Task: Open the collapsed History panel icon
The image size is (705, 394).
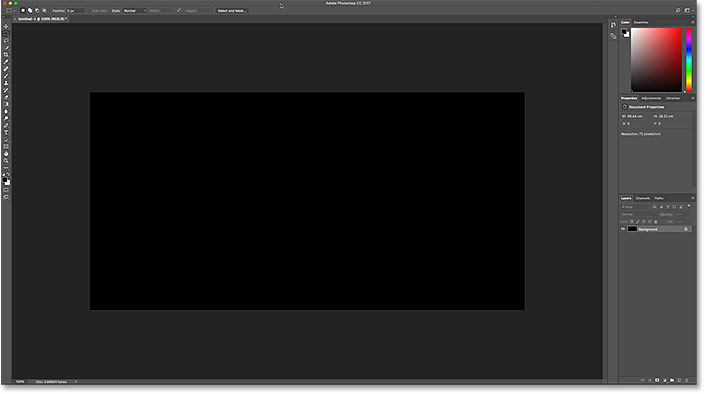Action: [613, 25]
